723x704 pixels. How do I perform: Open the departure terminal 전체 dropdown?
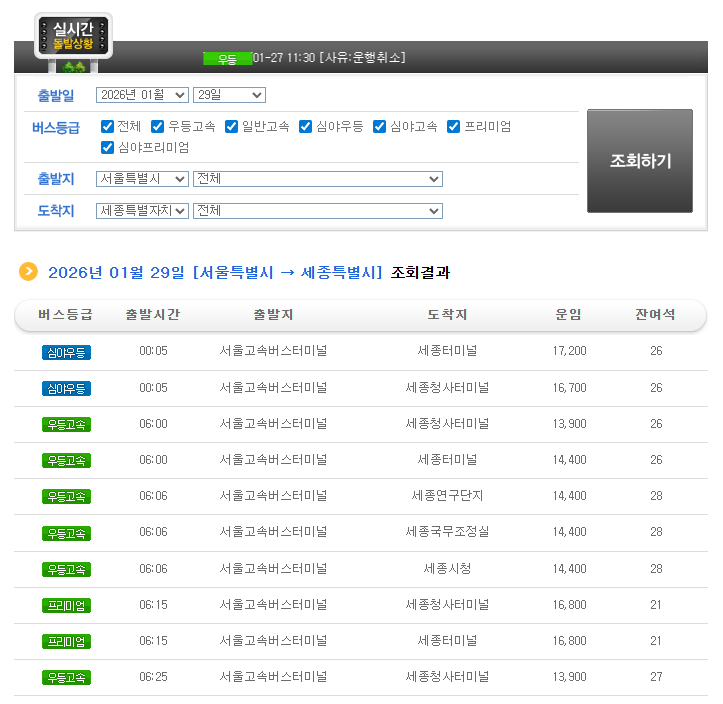[x=317, y=179]
